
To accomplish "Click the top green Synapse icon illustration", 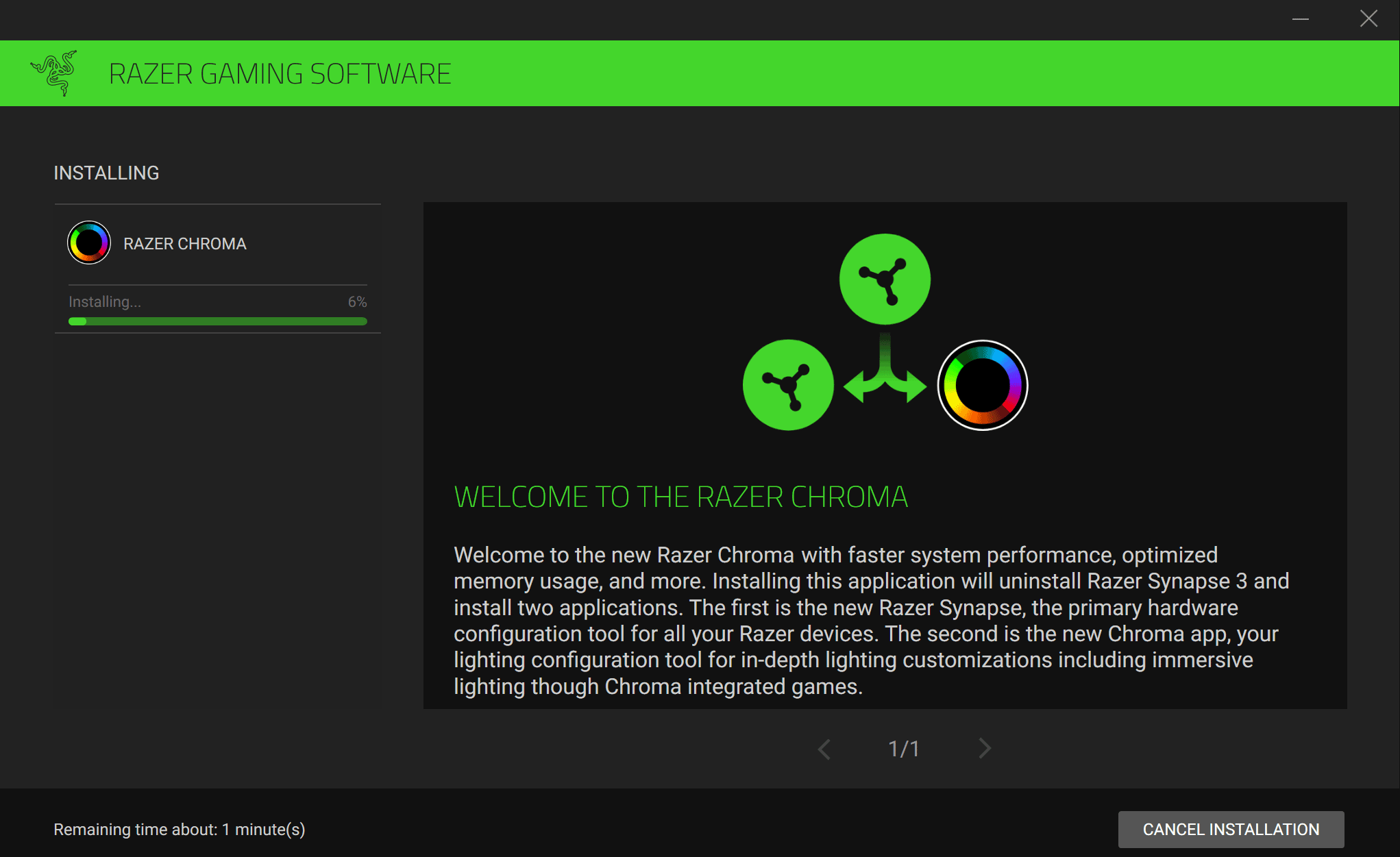I will point(885,279).
